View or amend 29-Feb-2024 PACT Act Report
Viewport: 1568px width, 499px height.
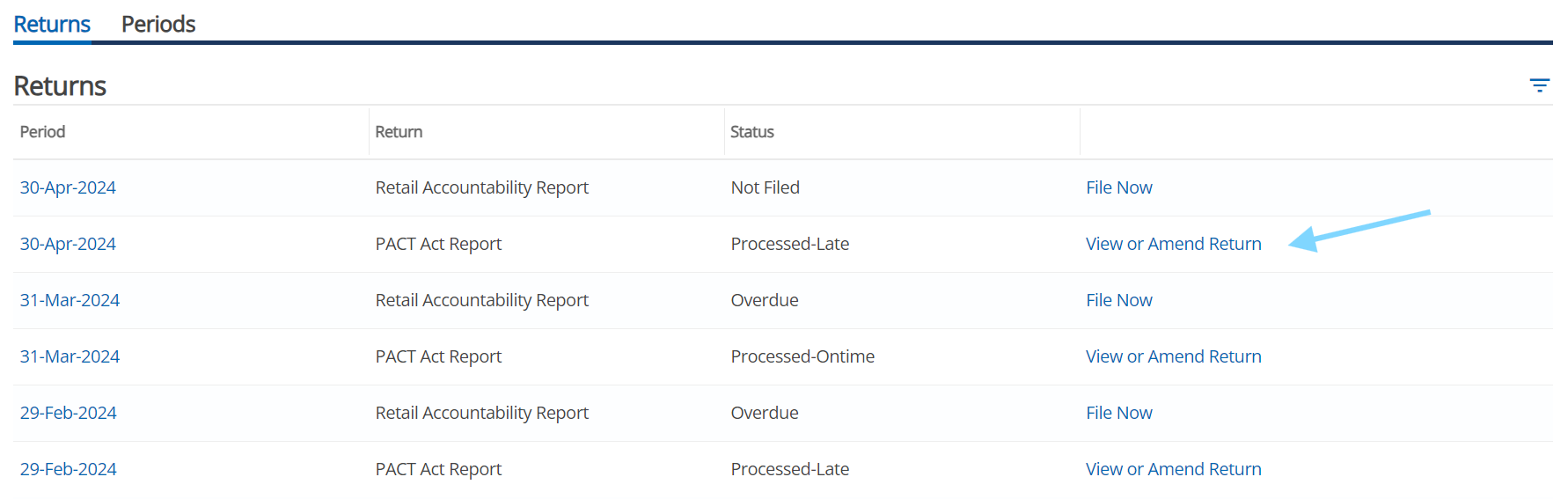click(1173, 469)
